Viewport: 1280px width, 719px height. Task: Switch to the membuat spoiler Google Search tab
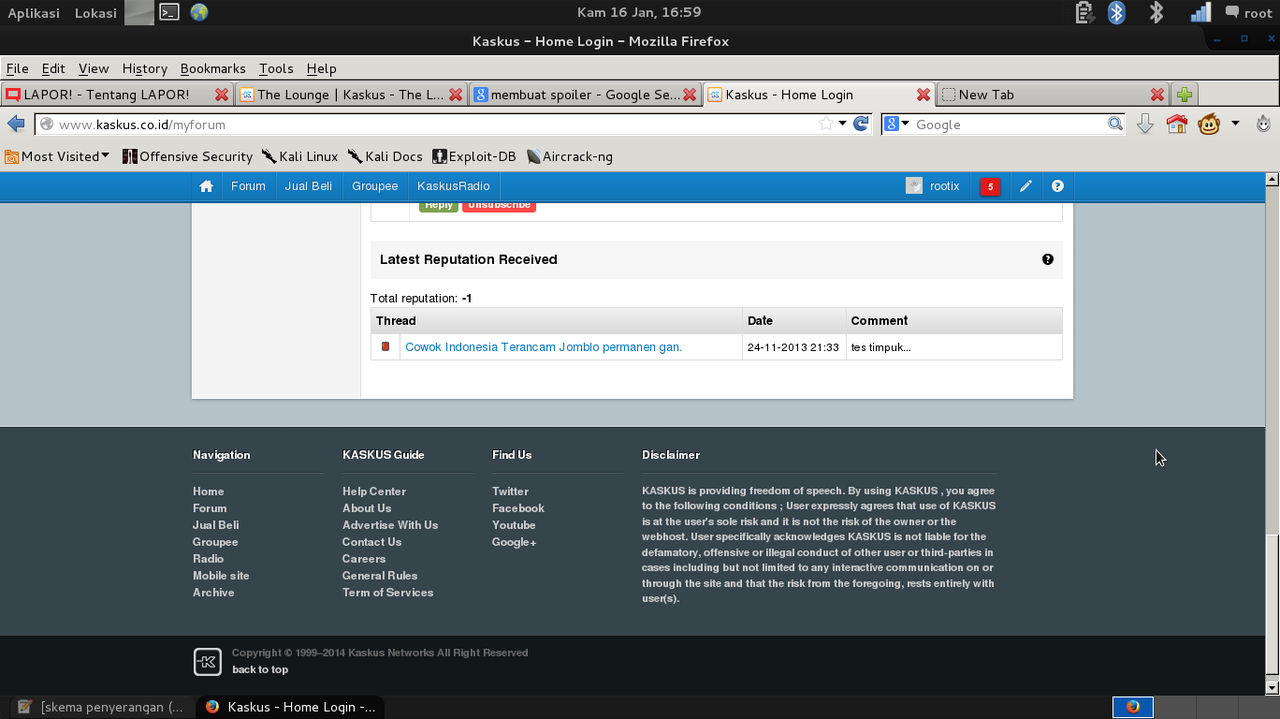(x=585, y=94)
